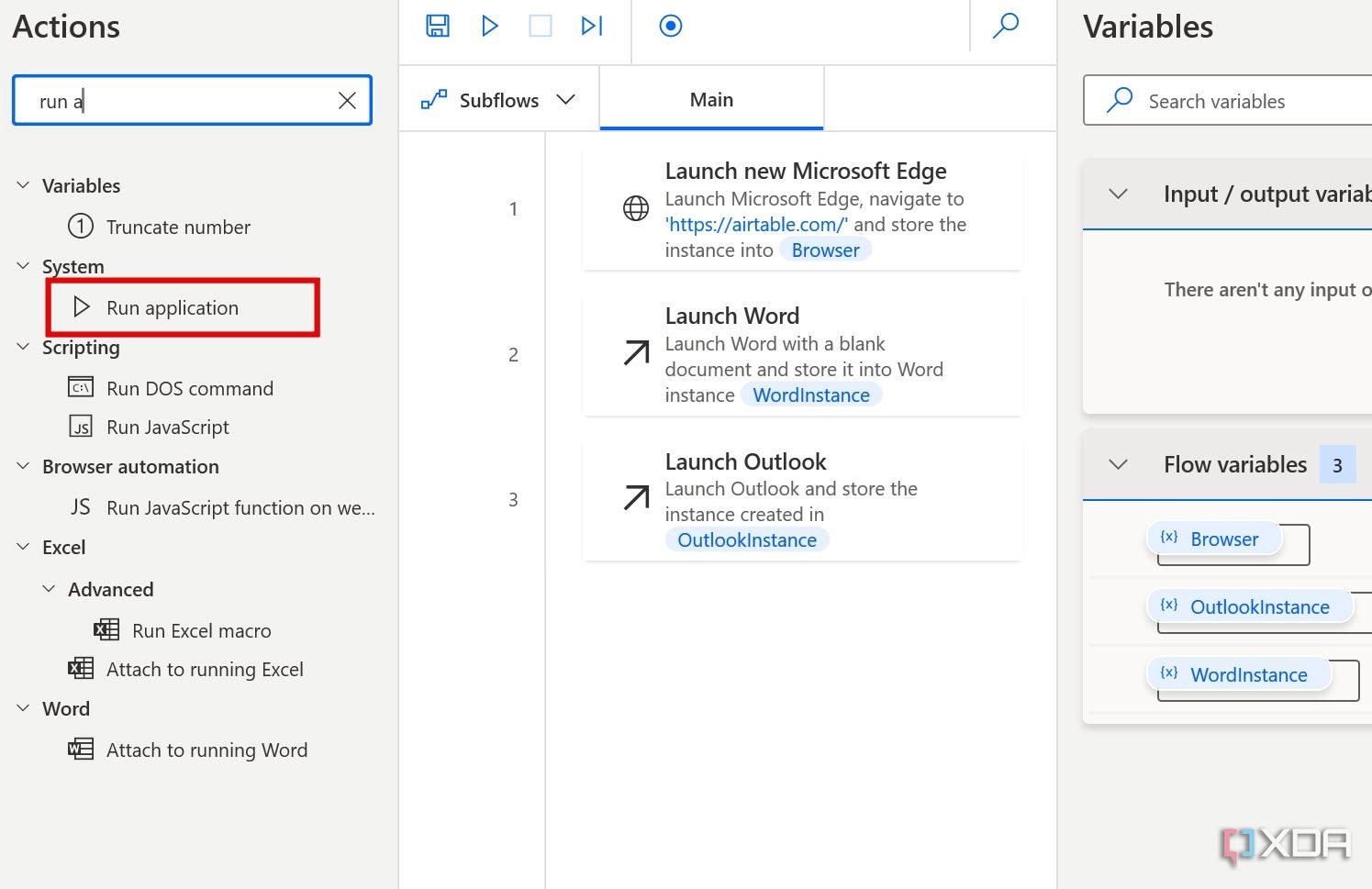Select the Run DOS command action
Image resolution: width=1372 pixels, height=889 pixels.
[x=189, y=388]
